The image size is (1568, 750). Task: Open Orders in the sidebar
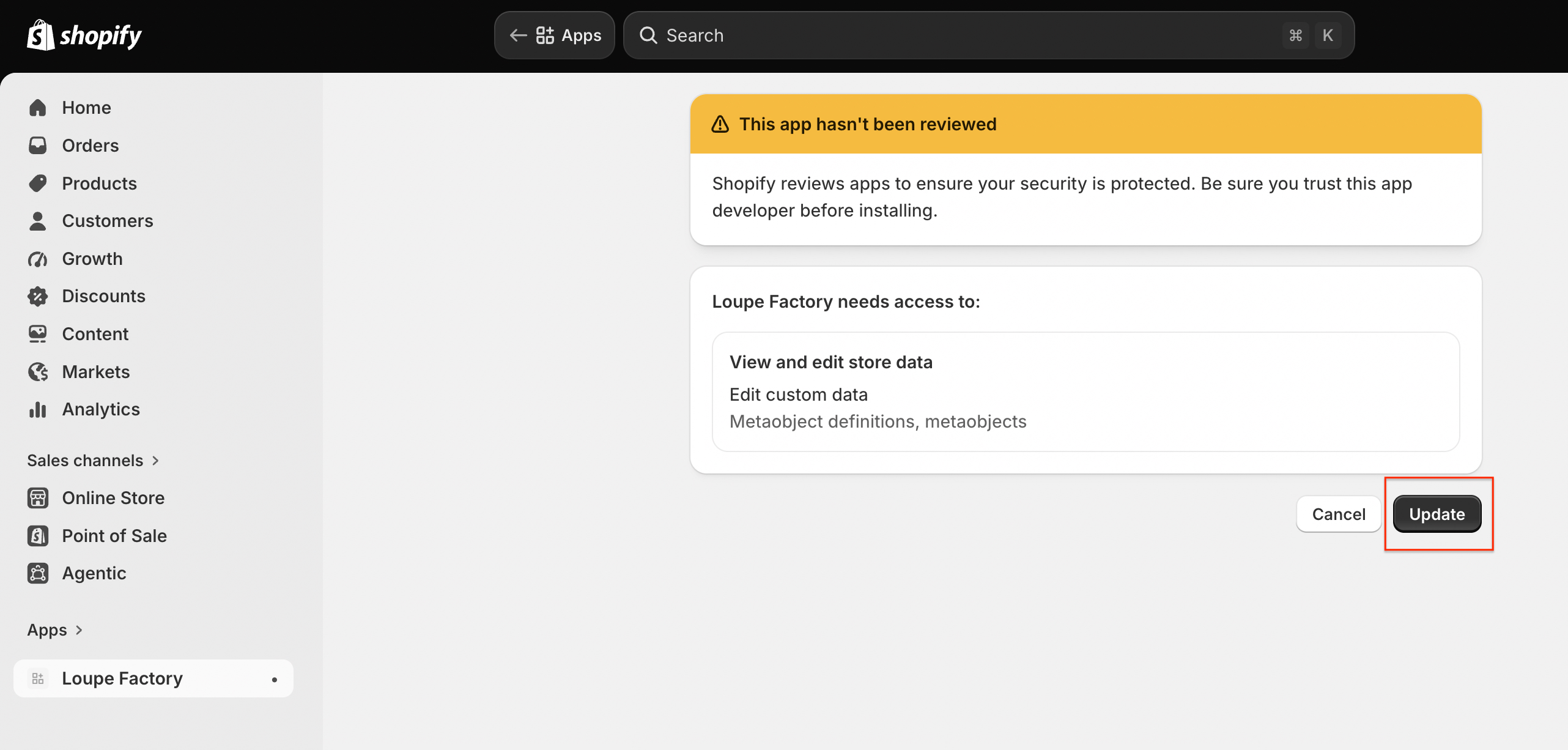pyautogui.click(x=153, y=146)
